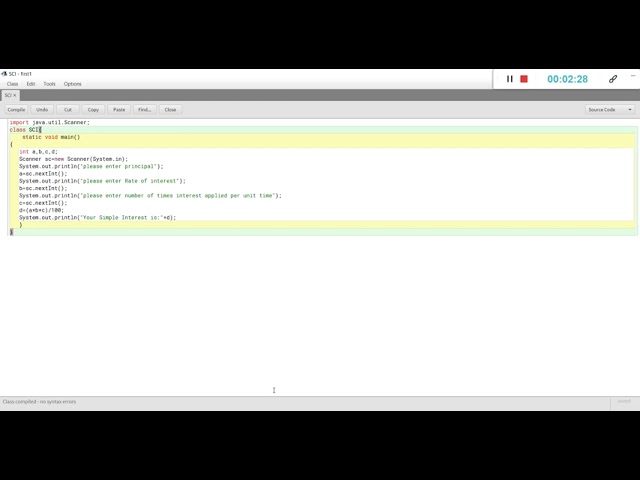Click the 'number of times interest' println line
Image resolution: width=640 pixels, height=480 pixels.
click(x=150, y=196)
